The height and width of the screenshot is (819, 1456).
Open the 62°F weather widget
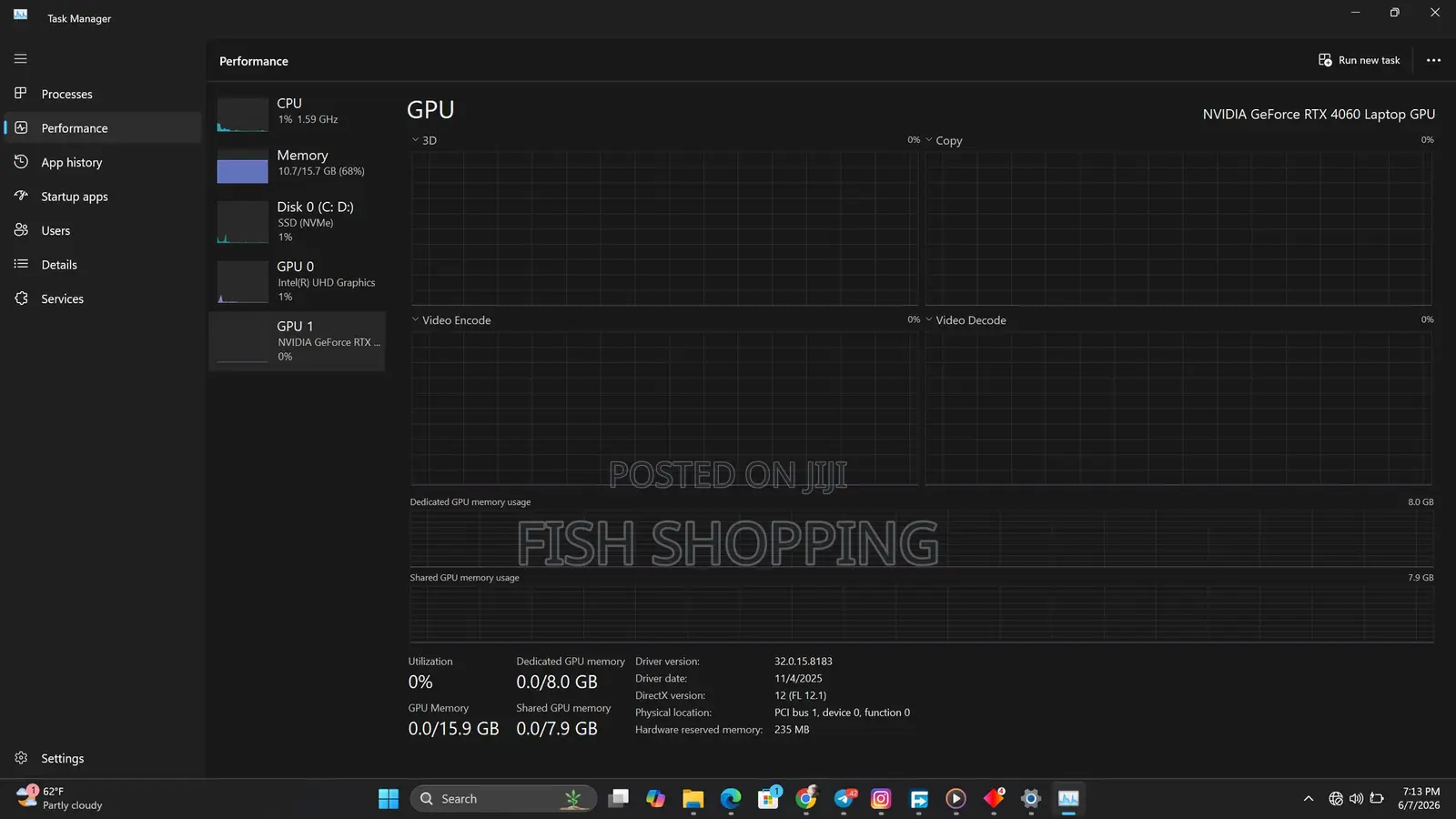pos(59,798)
